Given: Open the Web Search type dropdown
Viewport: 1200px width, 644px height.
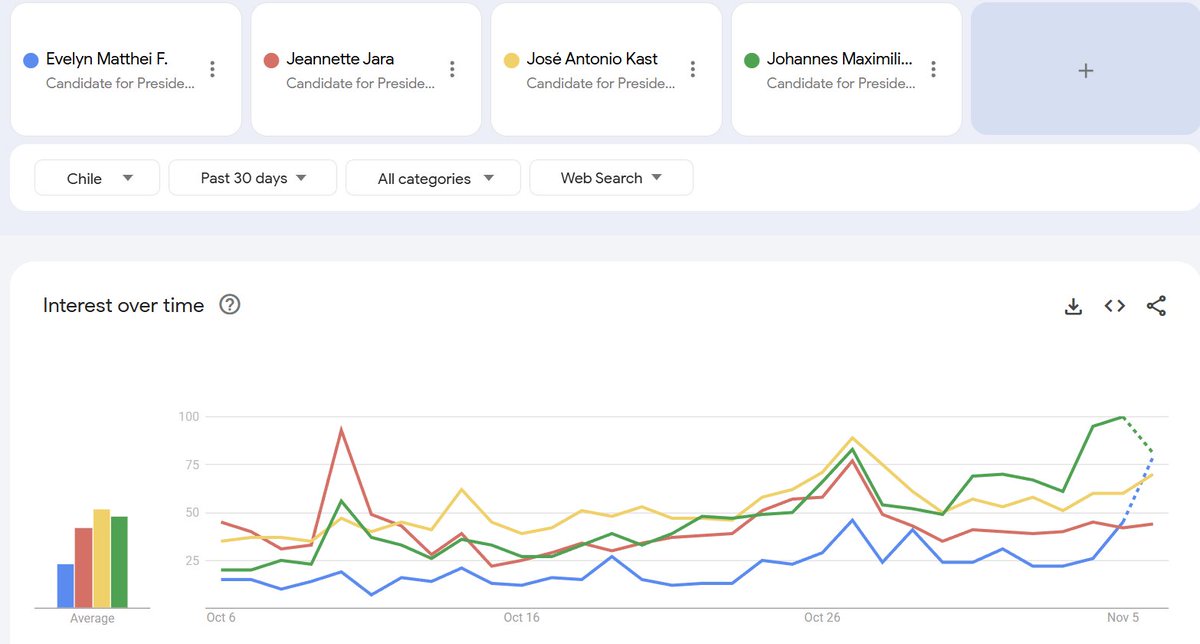Looking at the screenshot, I should pyautogui.click(x=611, y=178).
